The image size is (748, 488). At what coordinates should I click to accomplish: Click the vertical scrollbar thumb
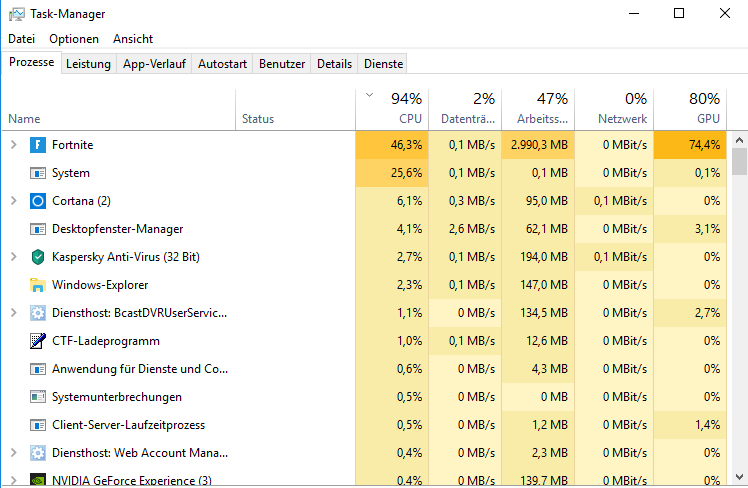739,162
